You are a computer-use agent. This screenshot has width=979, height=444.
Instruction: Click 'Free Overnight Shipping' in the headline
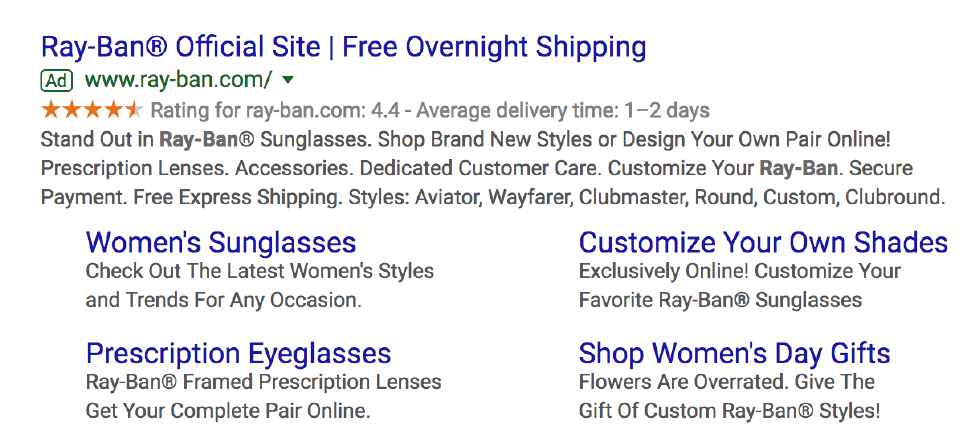point(494,47)
